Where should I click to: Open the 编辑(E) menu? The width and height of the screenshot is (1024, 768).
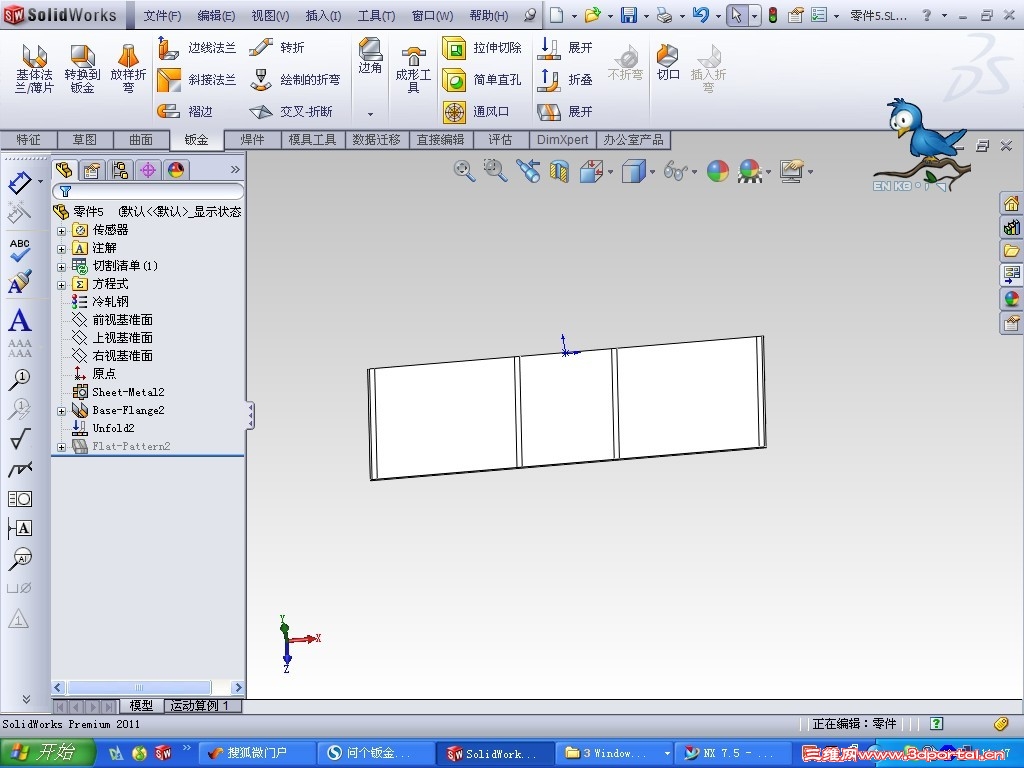216,16
